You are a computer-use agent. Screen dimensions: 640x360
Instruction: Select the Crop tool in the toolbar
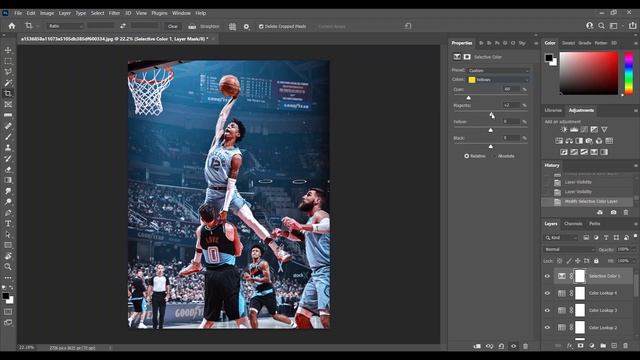[8, 93]
